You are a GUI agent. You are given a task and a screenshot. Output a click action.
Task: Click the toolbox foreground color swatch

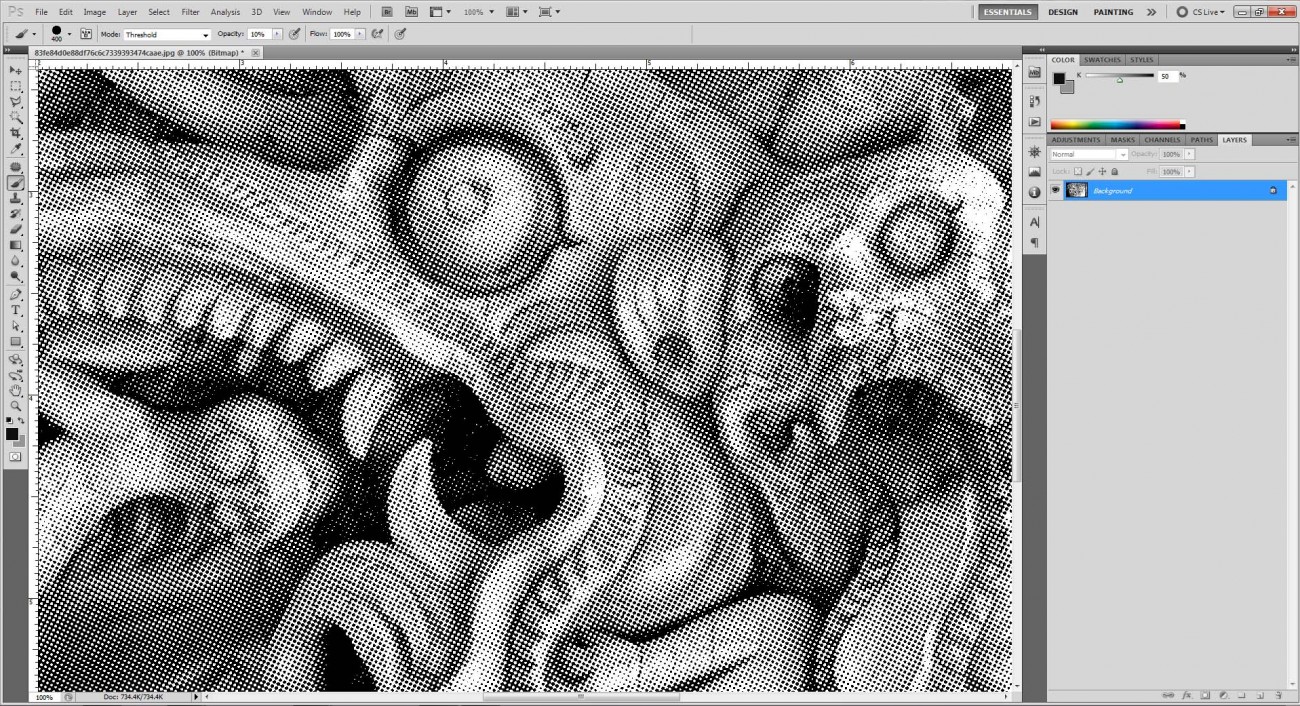(11, 434)
